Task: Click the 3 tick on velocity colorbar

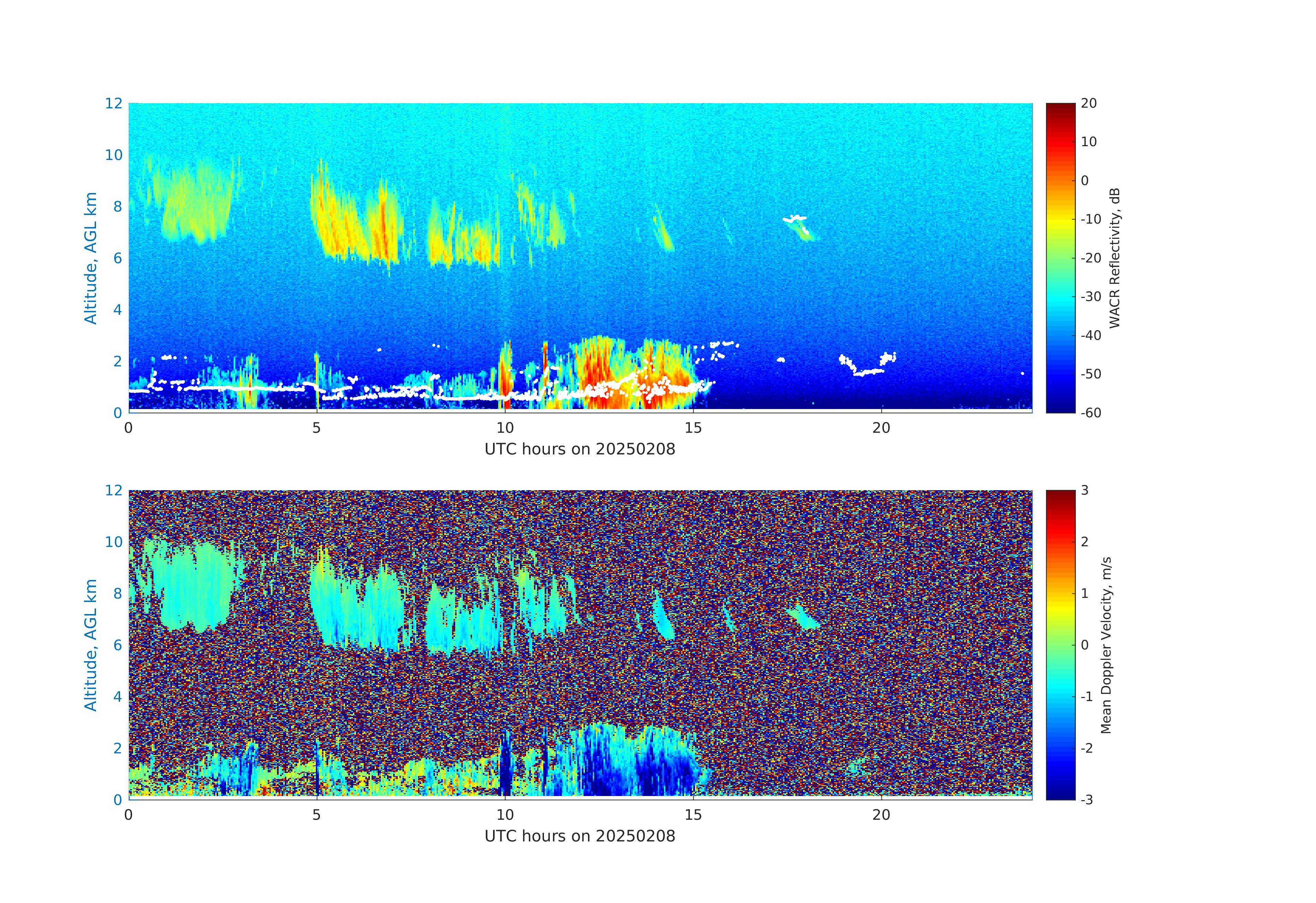Action: click(x=1084, y=490)
